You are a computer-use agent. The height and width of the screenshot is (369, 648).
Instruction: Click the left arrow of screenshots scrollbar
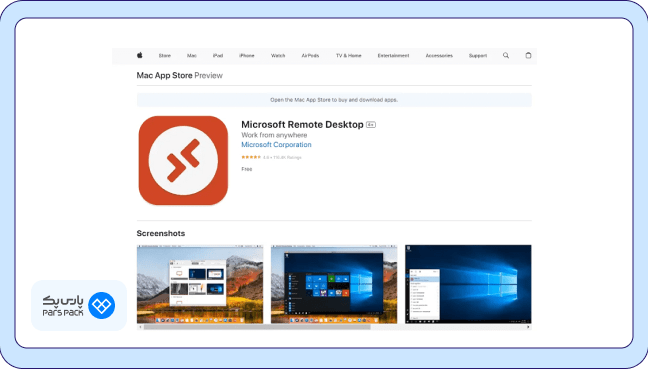(140, 327)
